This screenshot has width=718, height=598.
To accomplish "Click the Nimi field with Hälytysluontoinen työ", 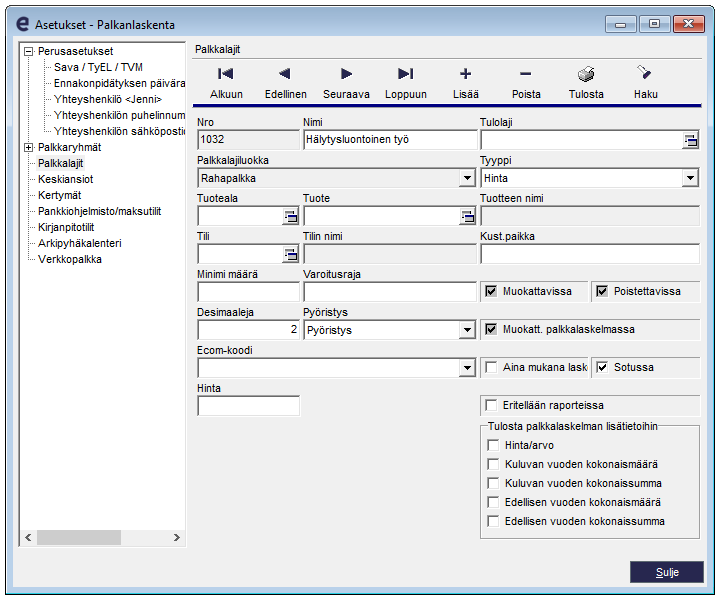I will [x=390, y=140].
